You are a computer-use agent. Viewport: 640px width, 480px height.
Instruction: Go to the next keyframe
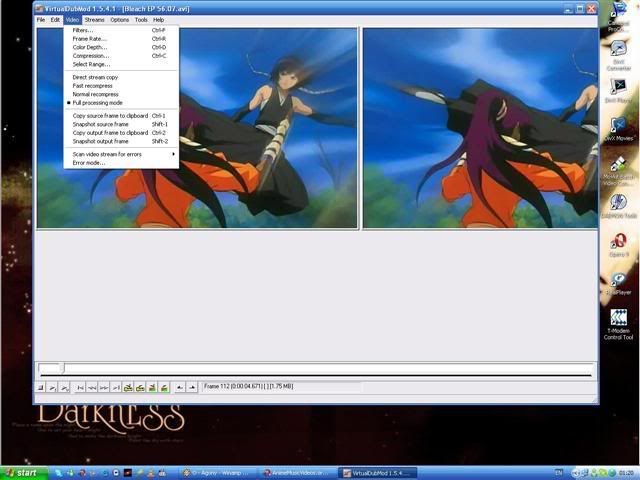(140, 387)
